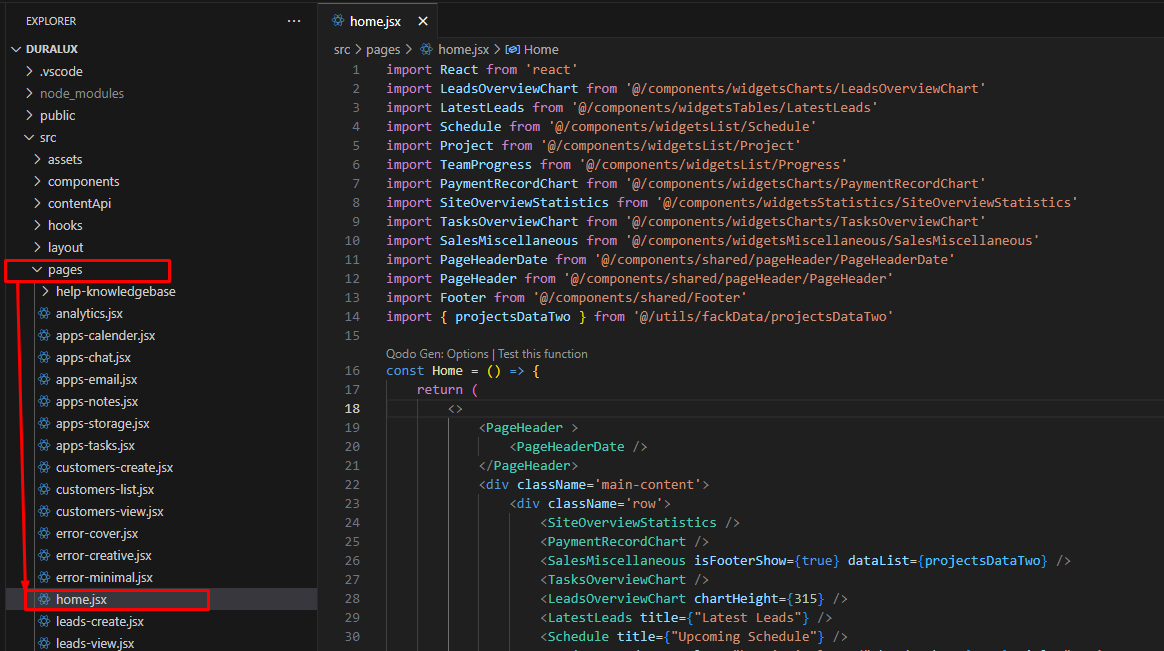Click the React icon in breadcrumb home.jsx
The height and width of the screenshot is (651, 1164).
pyautogui.click(x=426, y=49)
